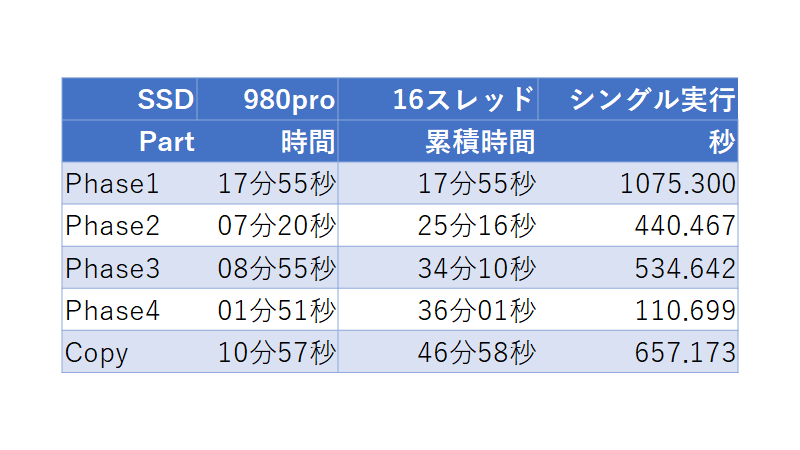Select the 980pro header cell
This screenshot has height=450, width=800.
[267, 99]
